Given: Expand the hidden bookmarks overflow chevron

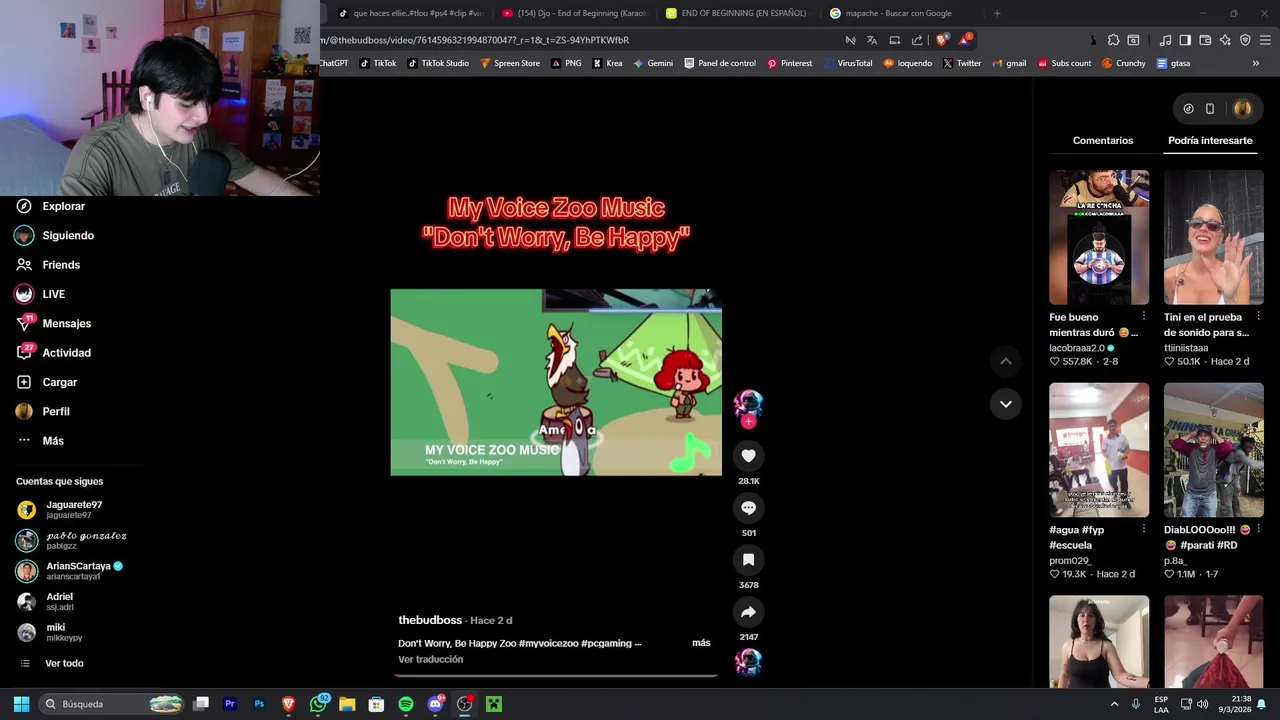Looking at the screenshot, I should point(1256,63).
